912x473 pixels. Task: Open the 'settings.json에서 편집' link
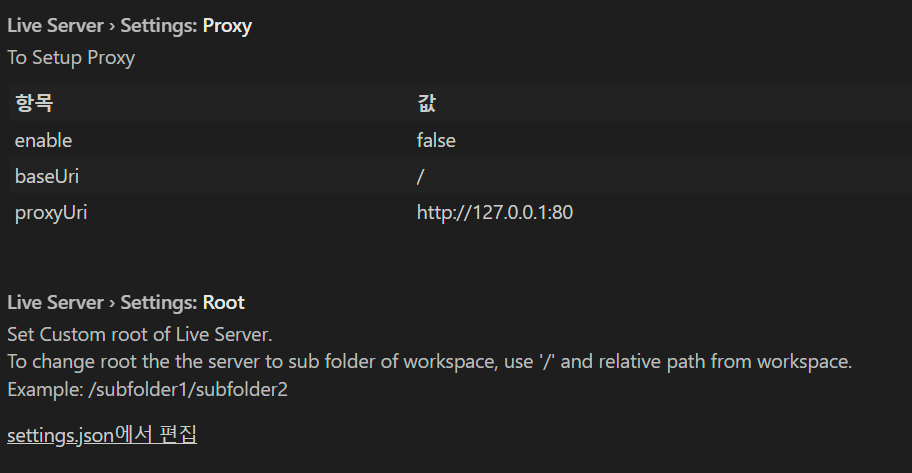tap(102, 435)
